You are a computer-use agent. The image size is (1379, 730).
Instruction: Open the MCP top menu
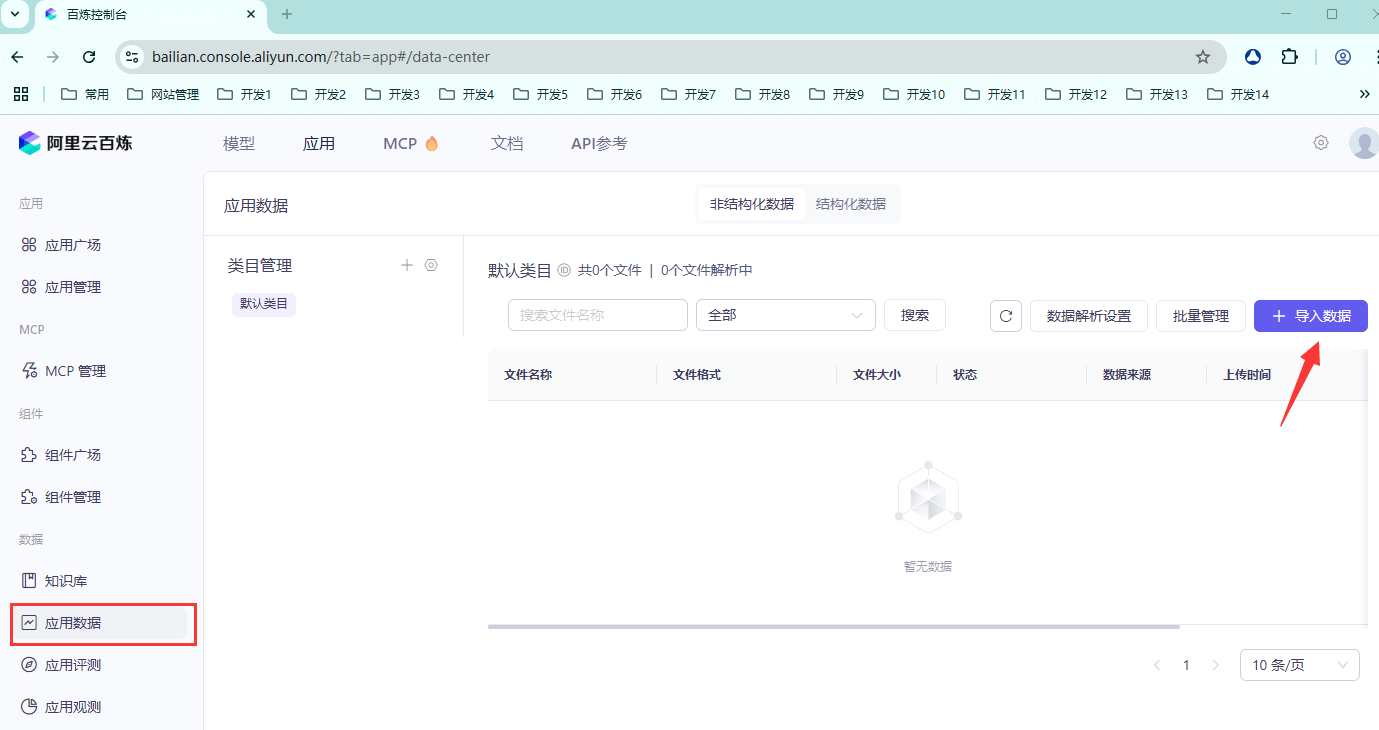pyautogui.click(x=400, y=144)
